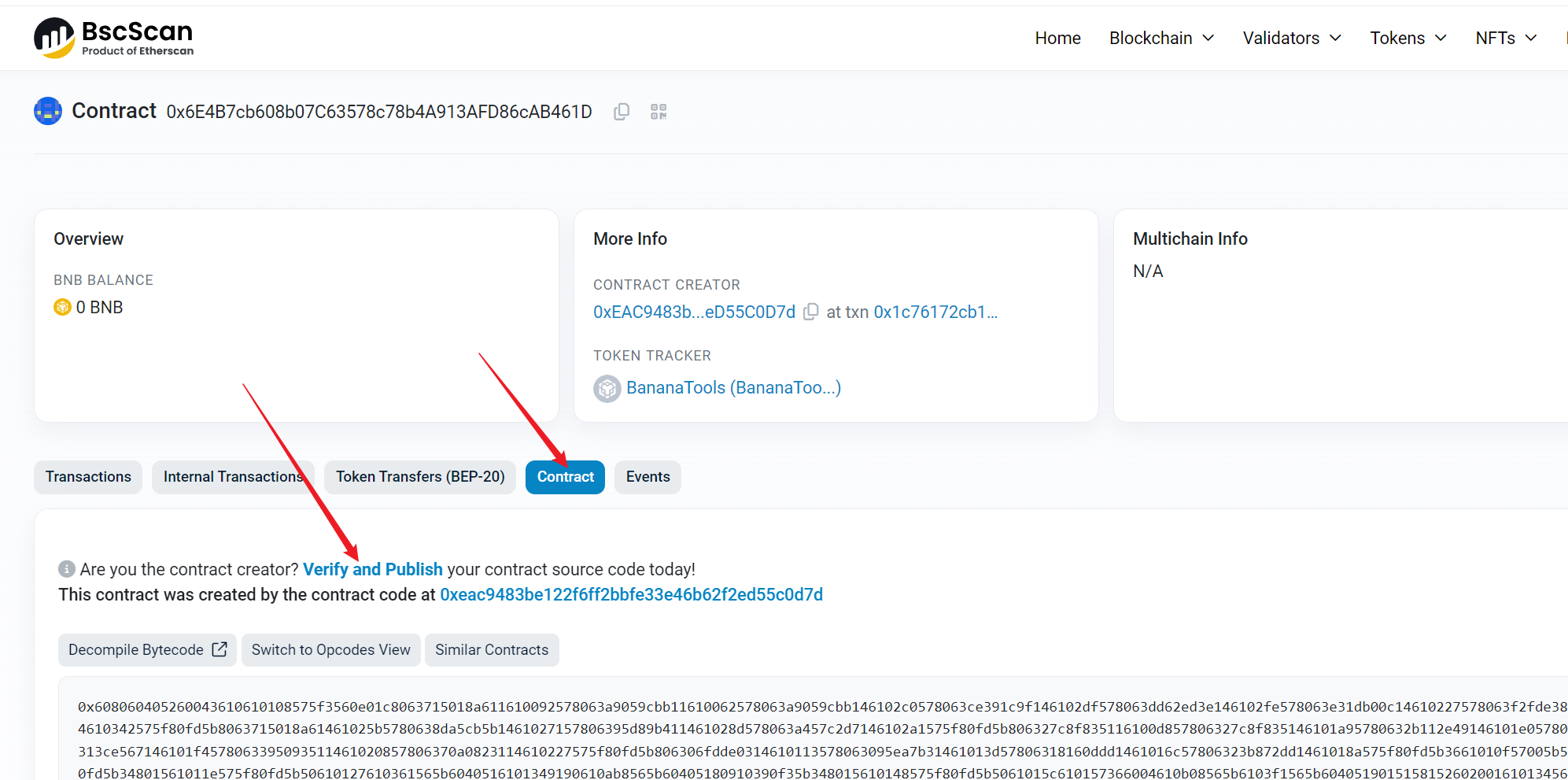Click the BNB coin icon

62,307
